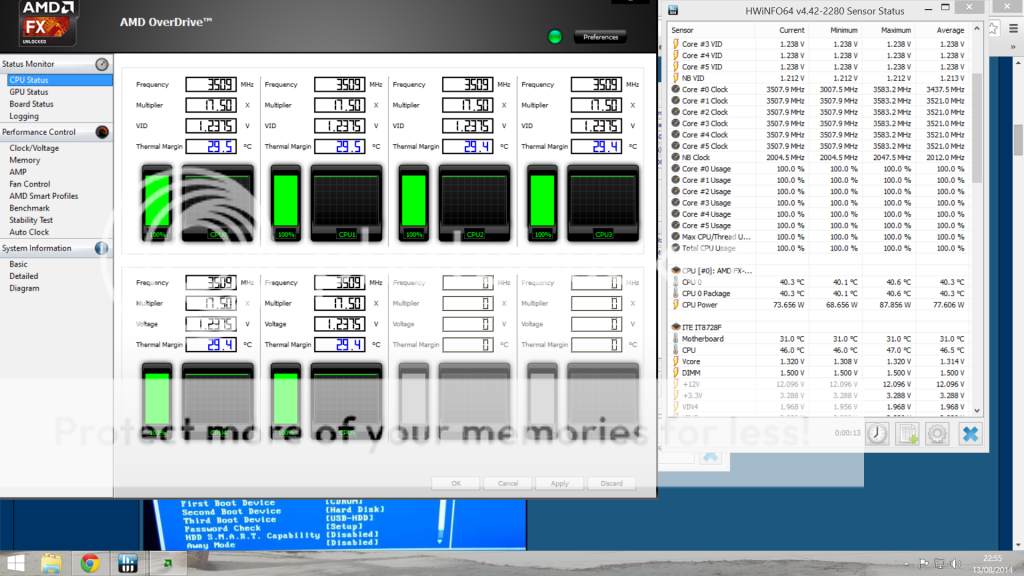Click the CPU0 Frequency field showing 3509
Image resolution: width=1024 pixels, height=576 pixels.
click(211, 84)
